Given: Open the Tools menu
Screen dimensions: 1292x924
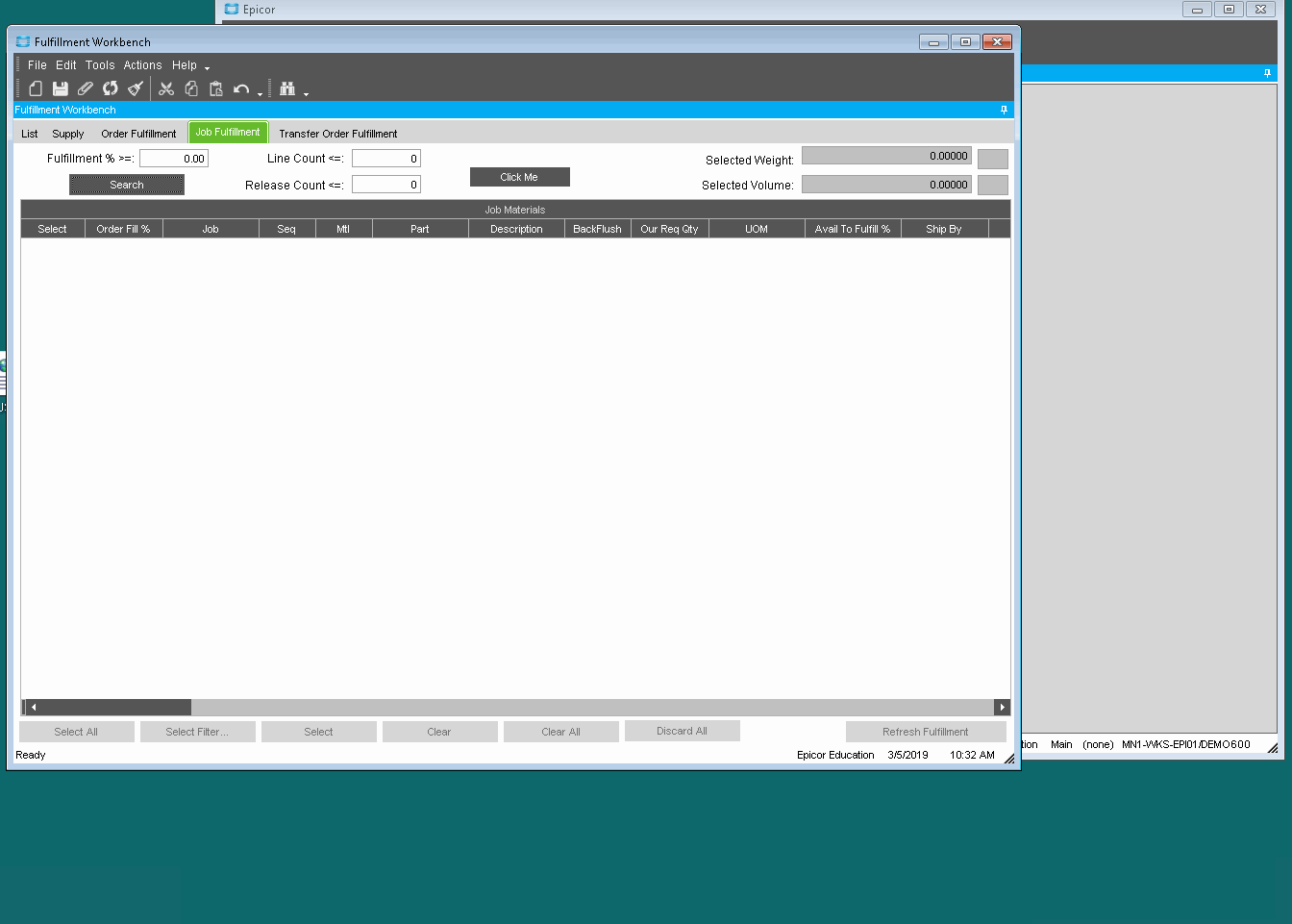Looking at the screenshot, I should 100,65.
